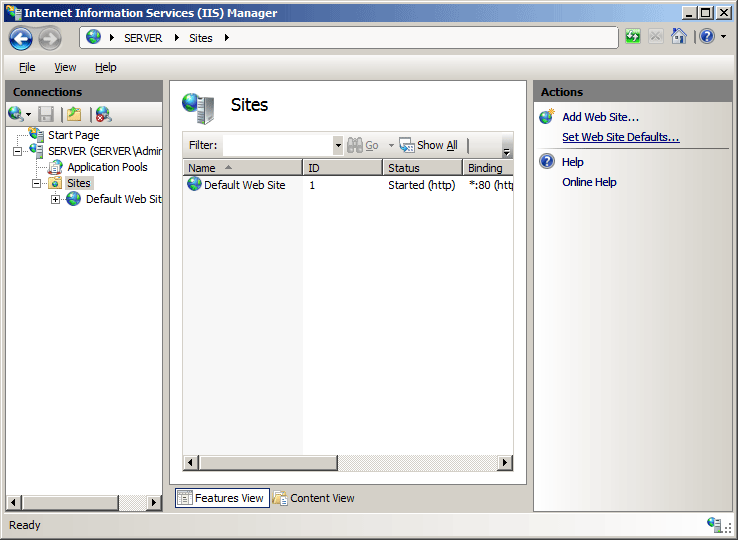Click inside the Filter text field
The width and height of the screenshot is (738, 540).
[277, 146]
